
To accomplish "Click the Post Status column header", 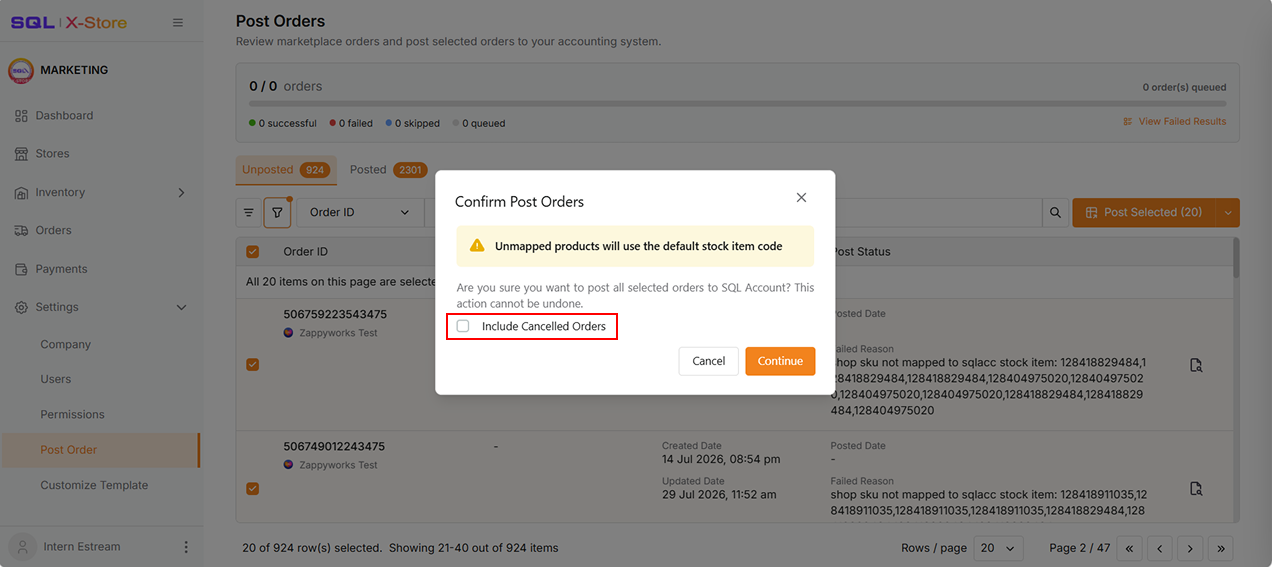I will pos(862,252).
